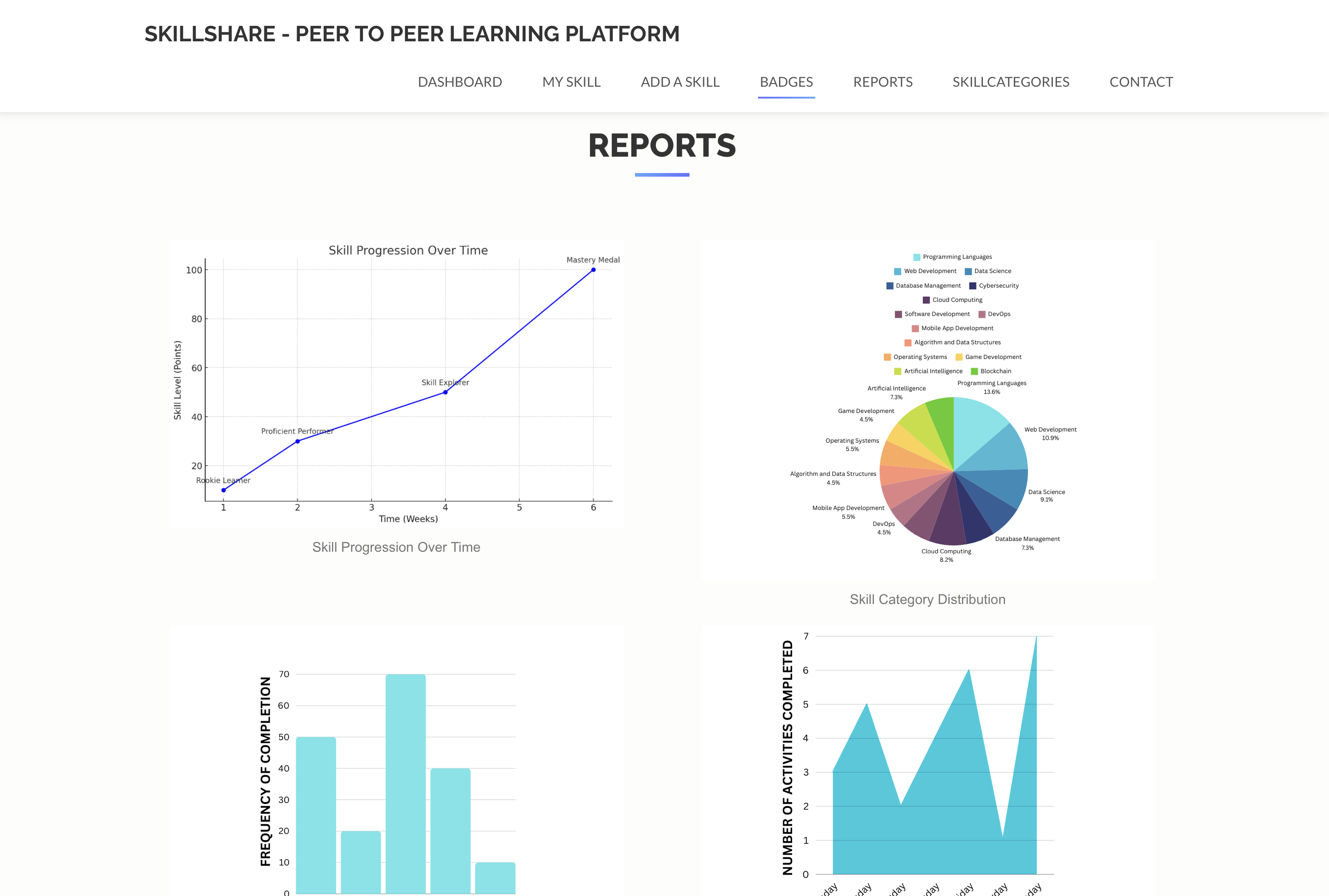Click the Skill Progression line chart image

point(396,383)
